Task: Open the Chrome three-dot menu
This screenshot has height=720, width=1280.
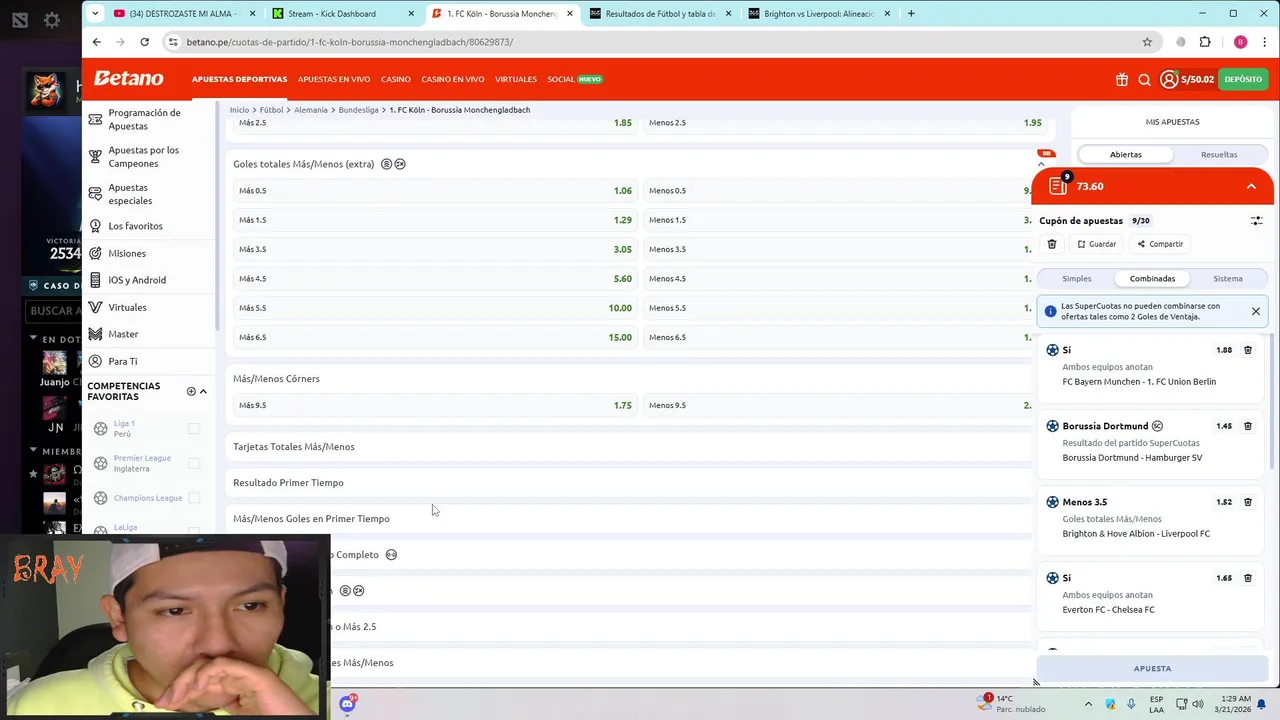Action: (1265, 42)
